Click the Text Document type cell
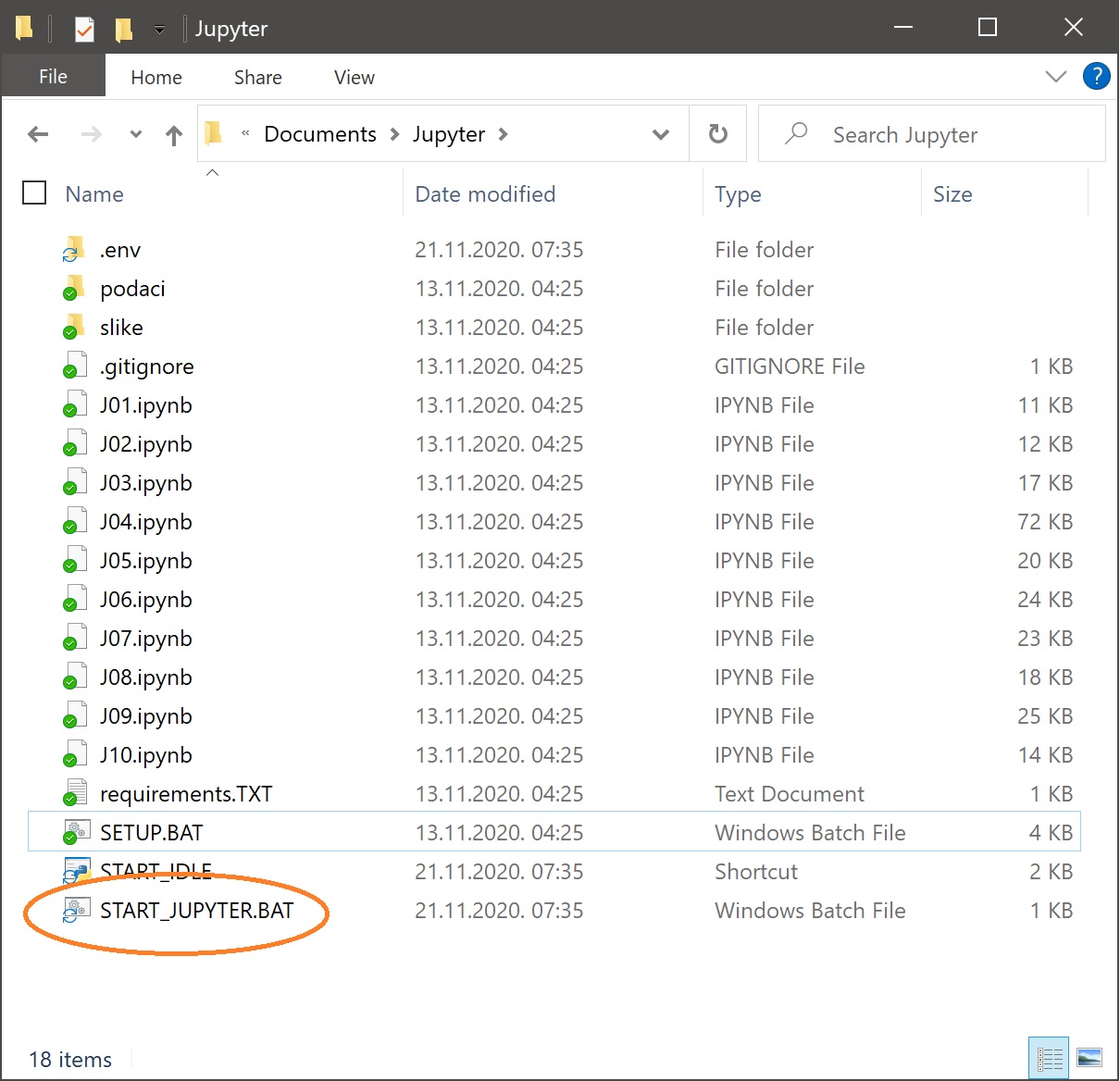 [790, 794]
